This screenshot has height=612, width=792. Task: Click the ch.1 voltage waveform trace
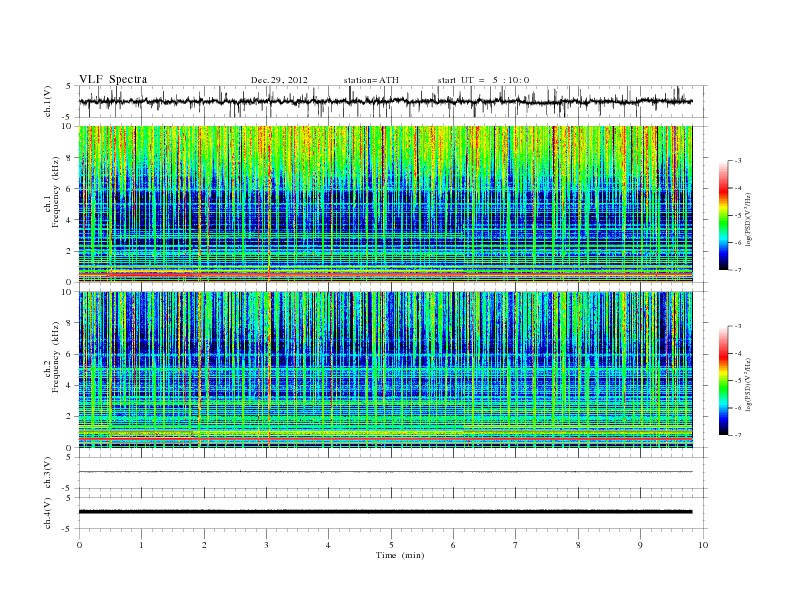click(385, 101)
